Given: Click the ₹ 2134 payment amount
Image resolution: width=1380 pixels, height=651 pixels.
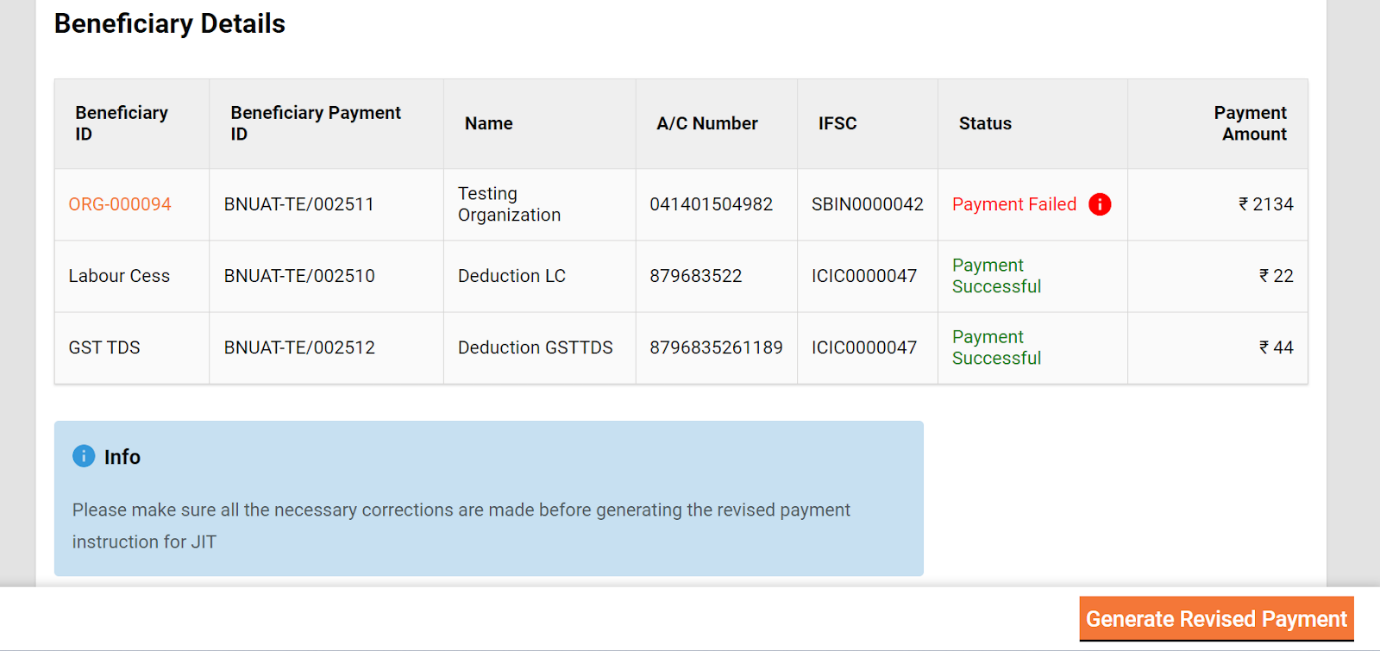Looking at the screenshot, I should coord(1265,204).
